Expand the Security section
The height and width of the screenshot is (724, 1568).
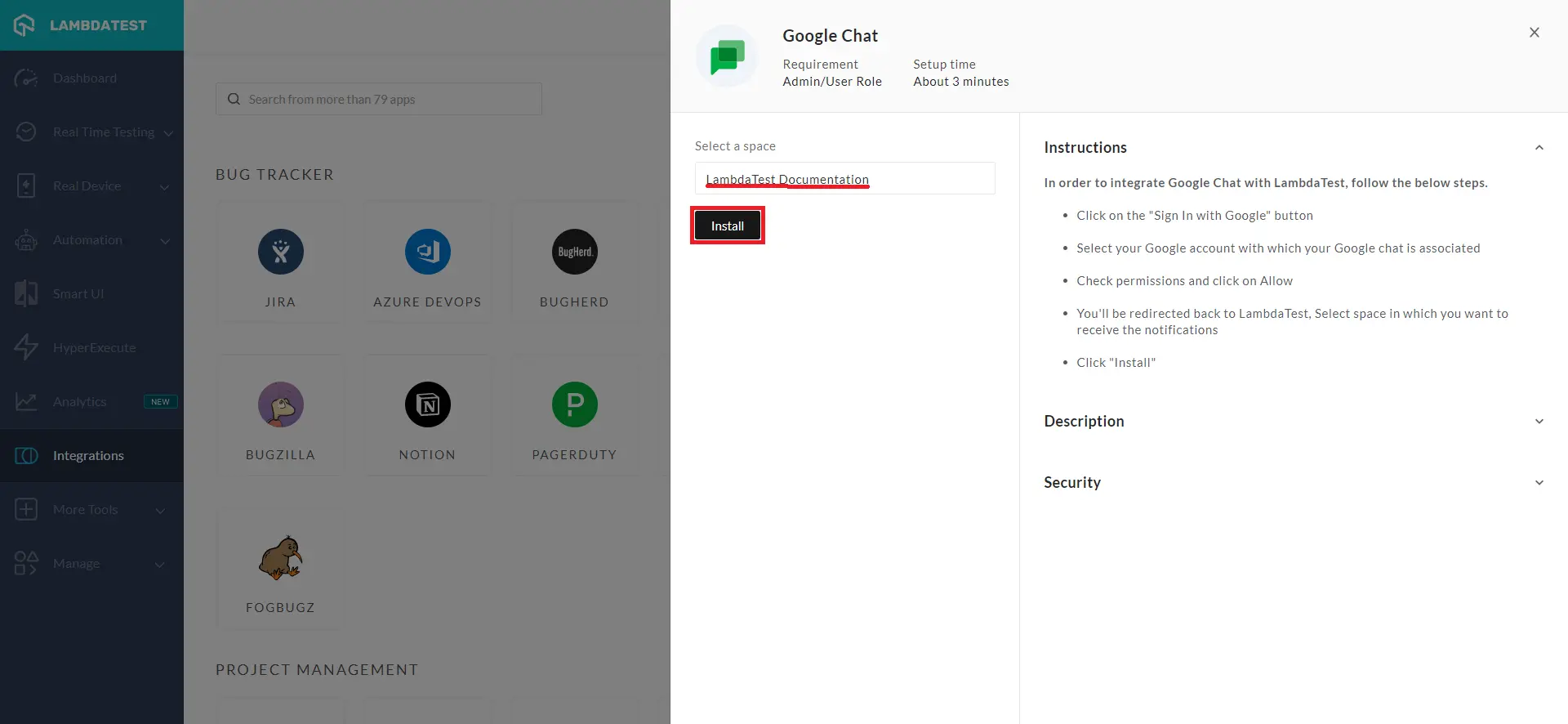1539,483
